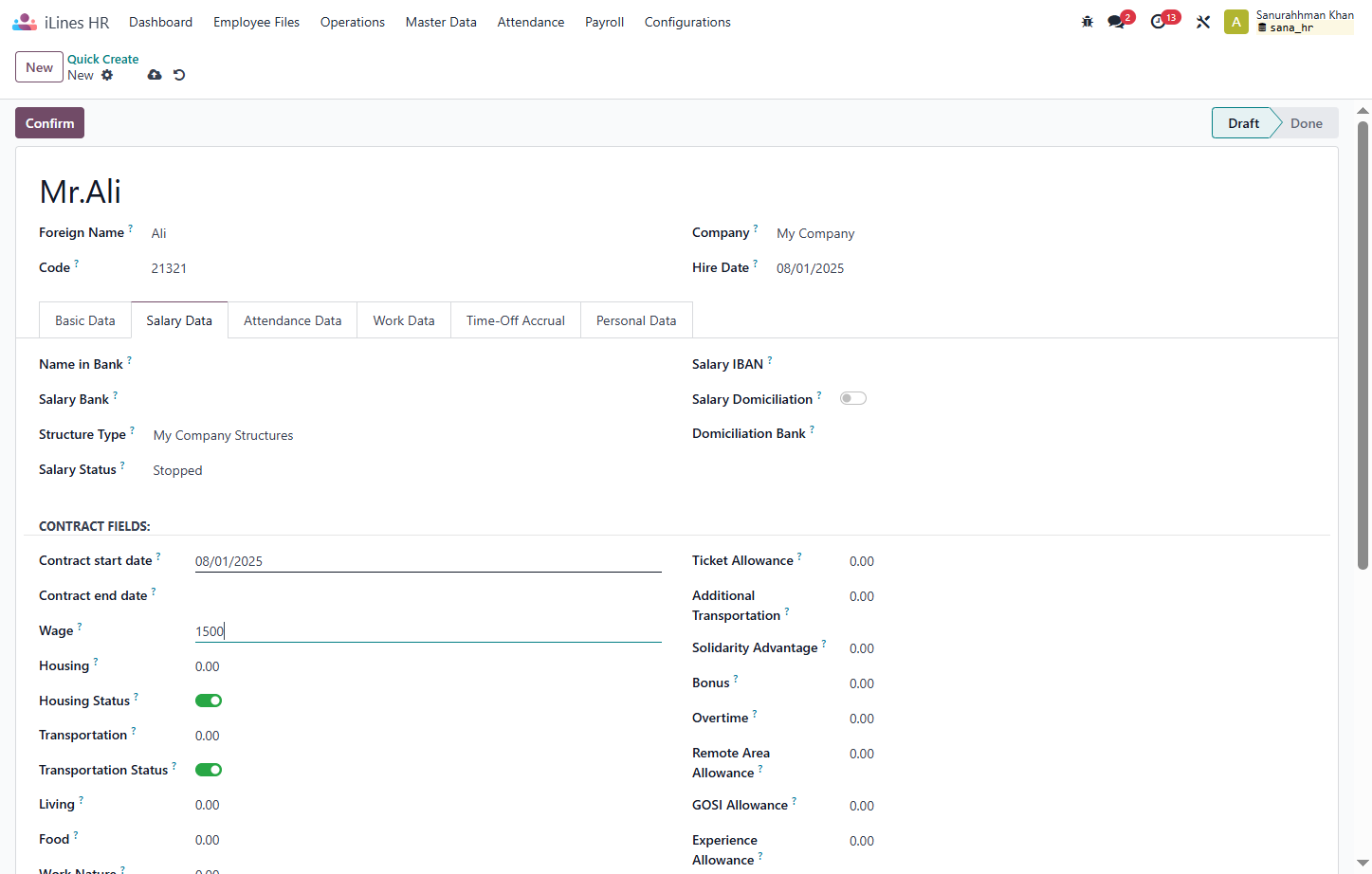Follow the Quick Create breadcrumb link
Image resolution: width=1372 pixels, height=874 pixels.
tap(102, 59)
